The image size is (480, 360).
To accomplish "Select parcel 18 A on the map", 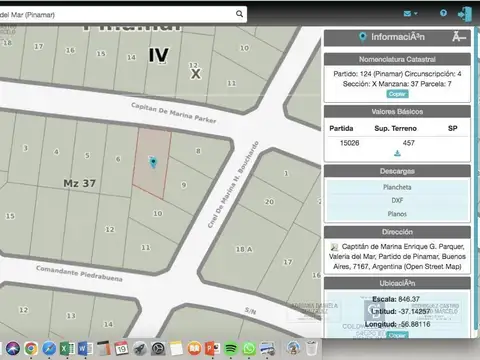I will 244,249.
